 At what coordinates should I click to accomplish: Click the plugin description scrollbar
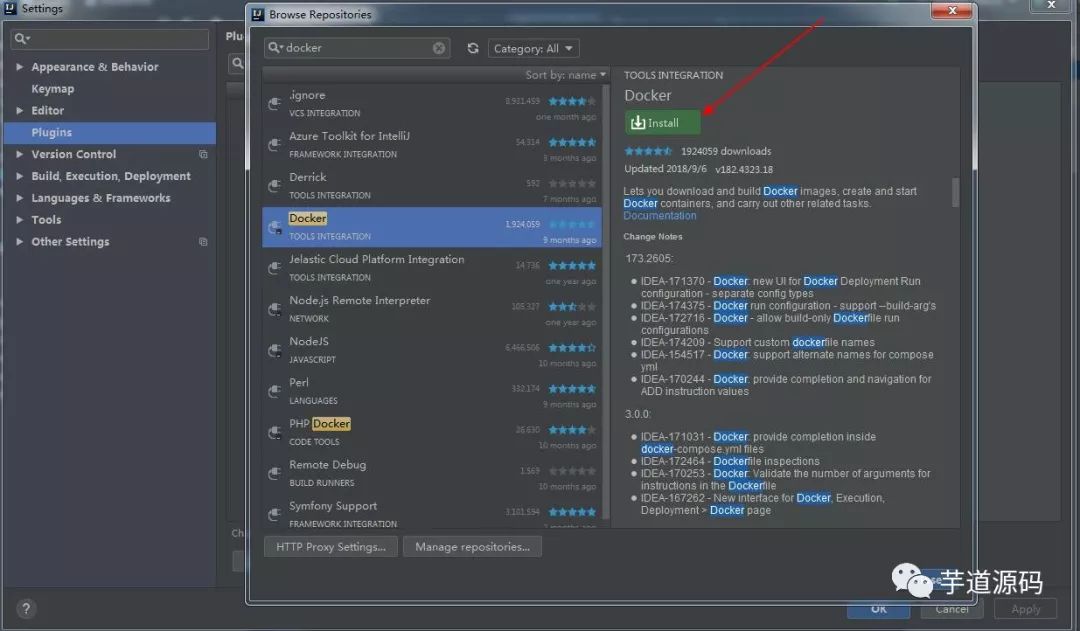point(955,192)
